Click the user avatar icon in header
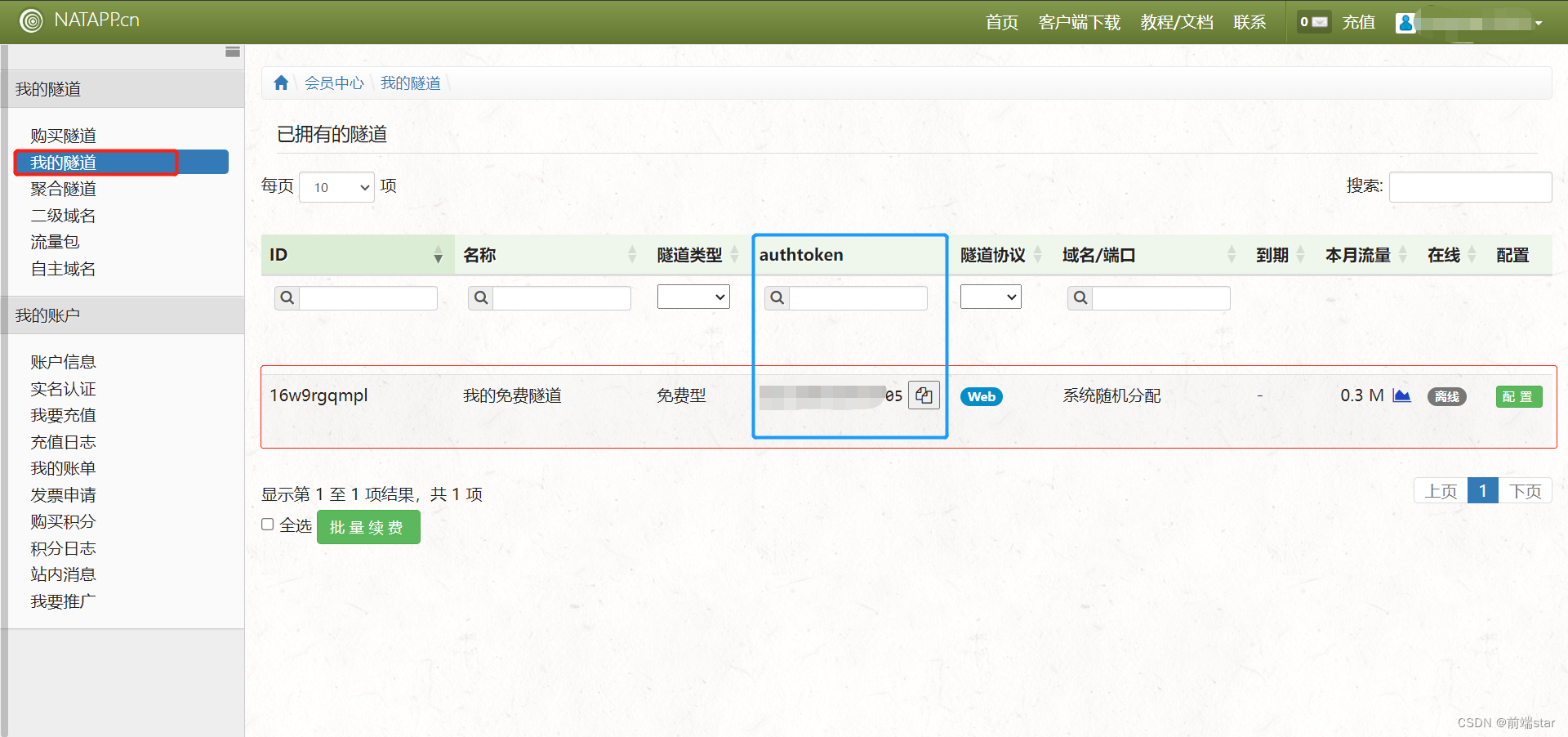1568x737 pixels. (1405, 23)
